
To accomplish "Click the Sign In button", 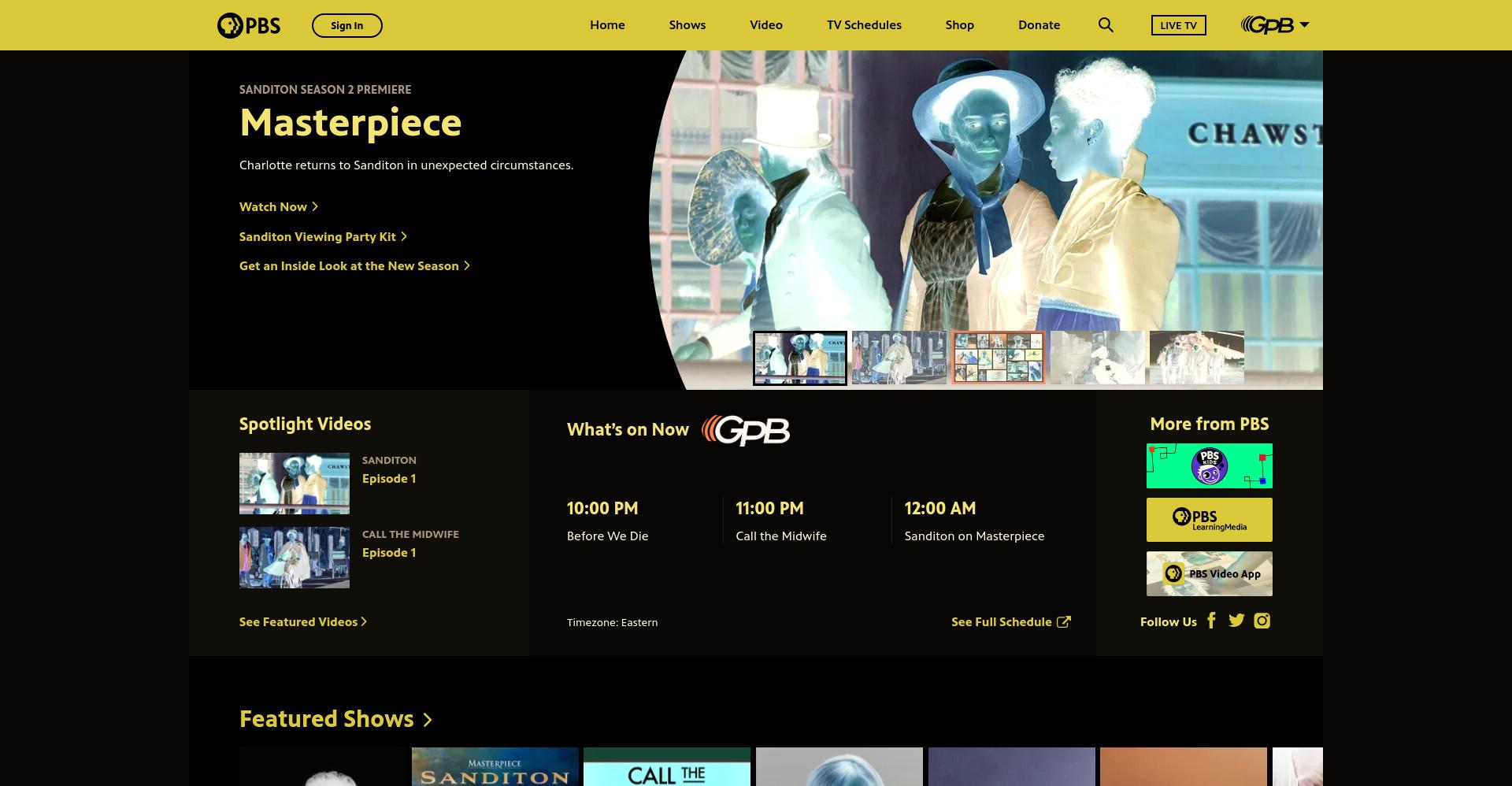I will pyautogui.click(x=347, y=25).
